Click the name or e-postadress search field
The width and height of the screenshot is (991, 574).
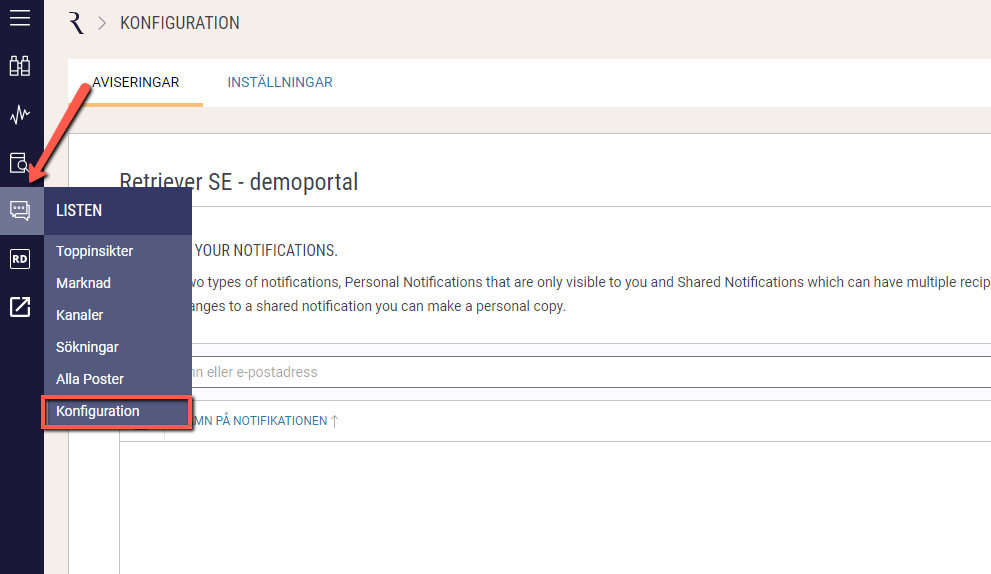pyautogui.click(x=590, y=372)
